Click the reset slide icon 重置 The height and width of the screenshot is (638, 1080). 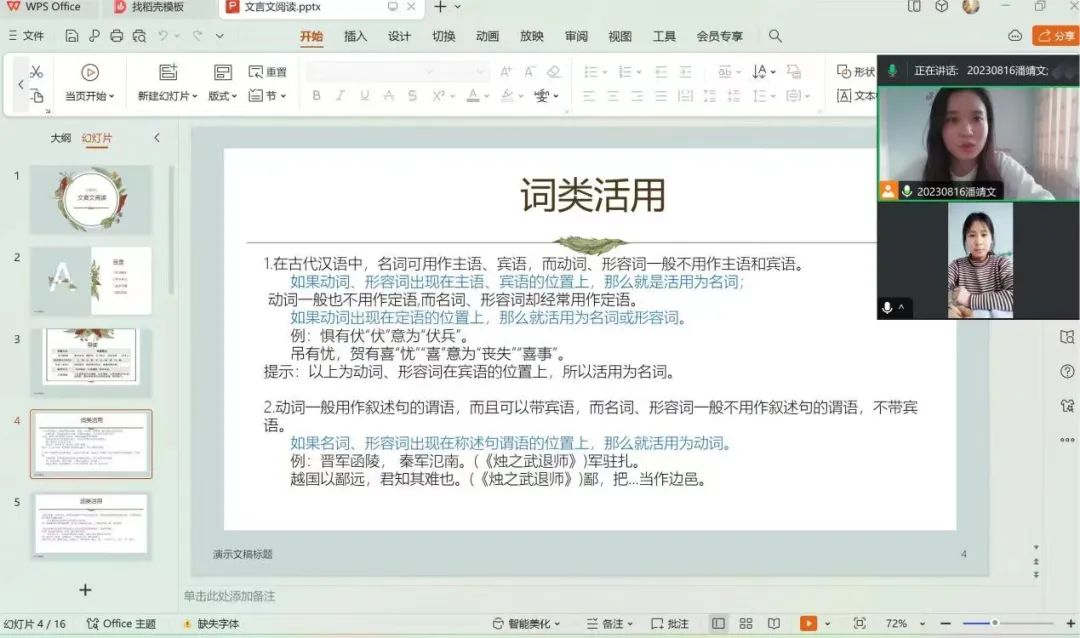tap(267, 72)
